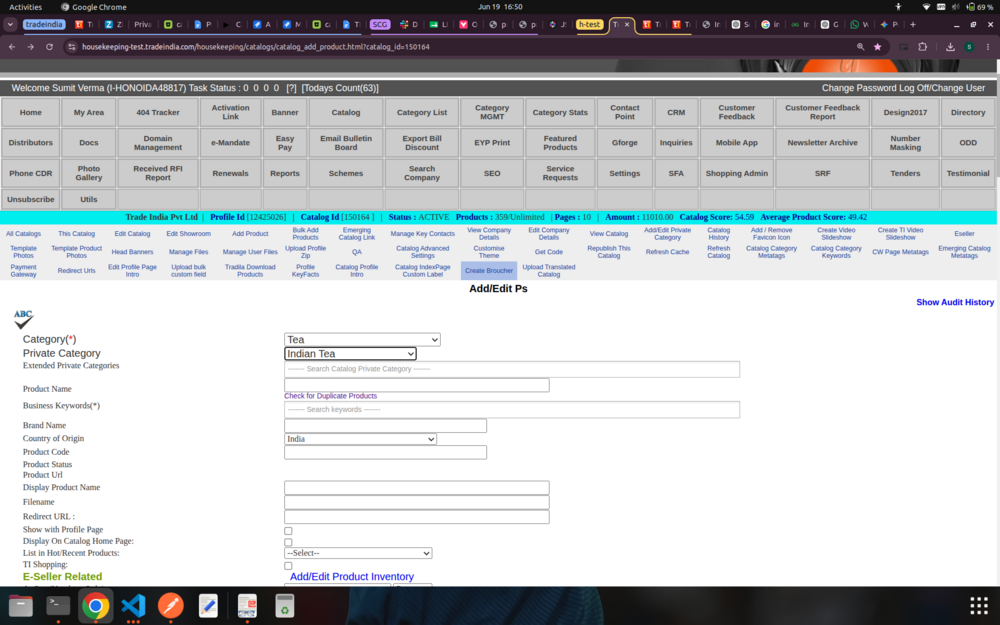
Task: Open the tab search chevron at tab-strip start
Action: (10, 24)
